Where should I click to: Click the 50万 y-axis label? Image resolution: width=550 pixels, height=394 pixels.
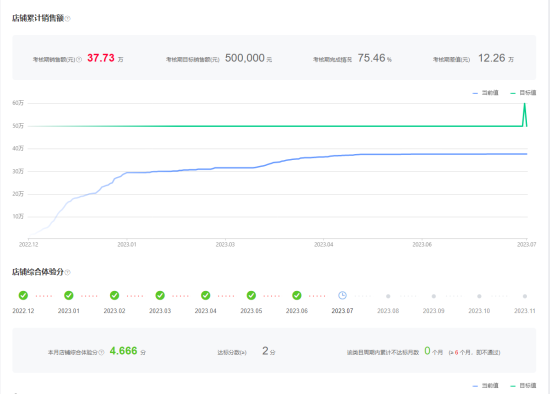[18, 126]
